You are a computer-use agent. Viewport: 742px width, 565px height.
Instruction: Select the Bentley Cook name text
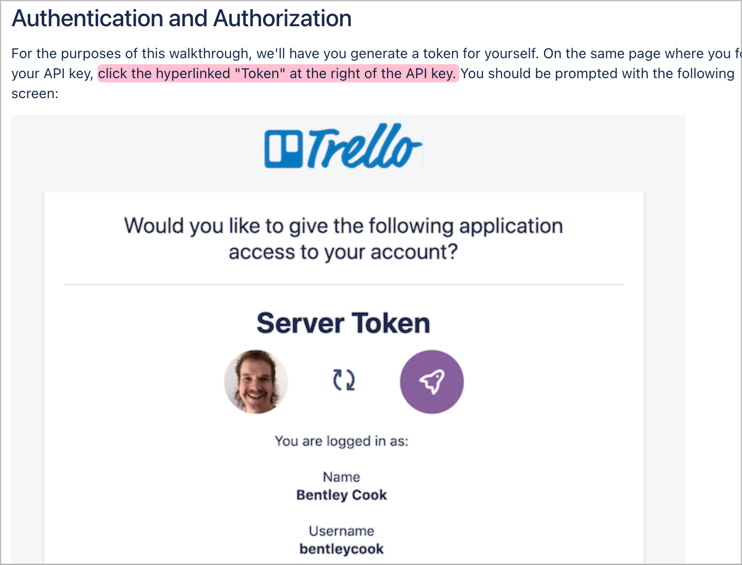341,495
